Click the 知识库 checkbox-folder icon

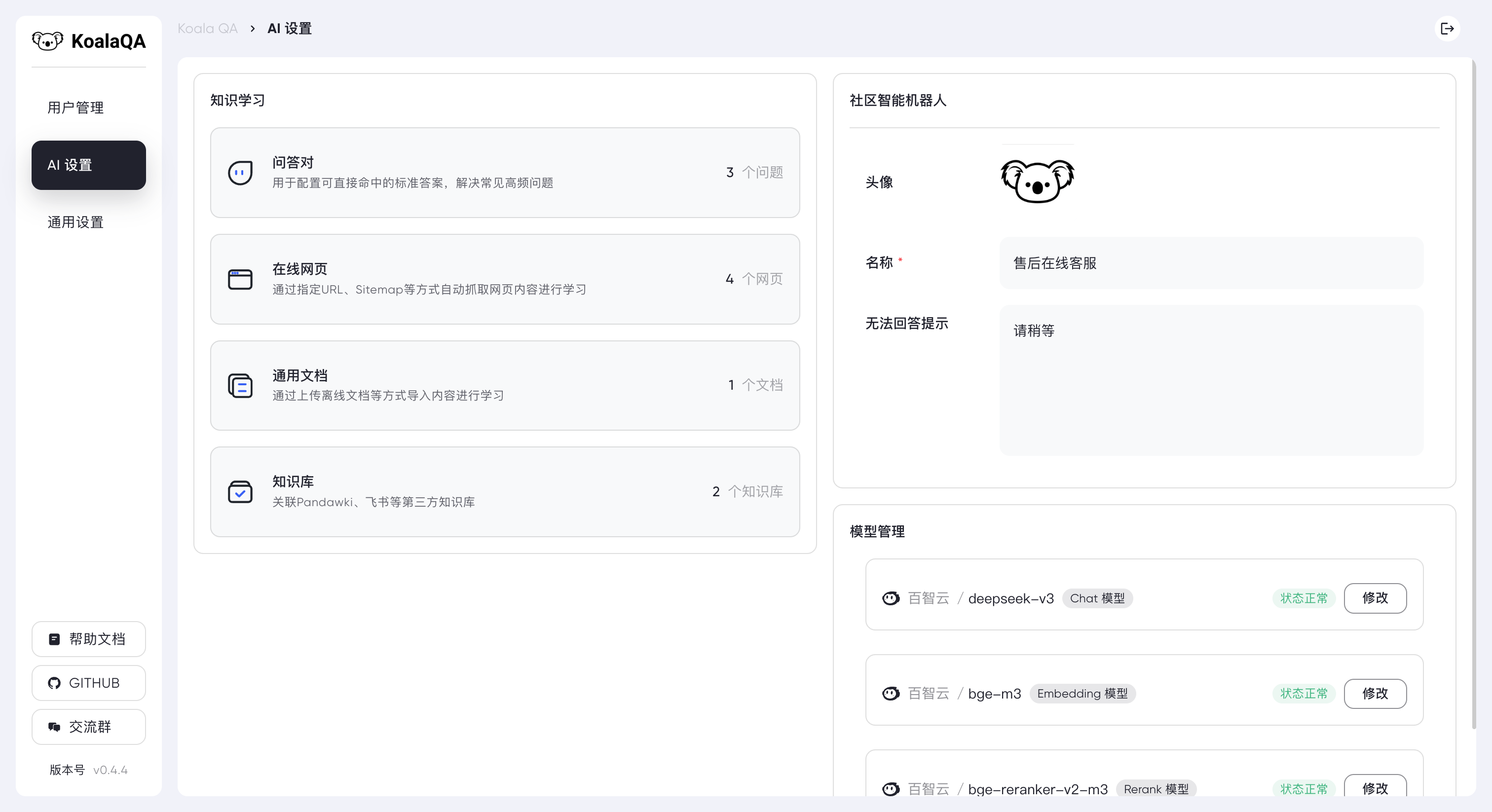pyautogui.click(x=240, y=492)
